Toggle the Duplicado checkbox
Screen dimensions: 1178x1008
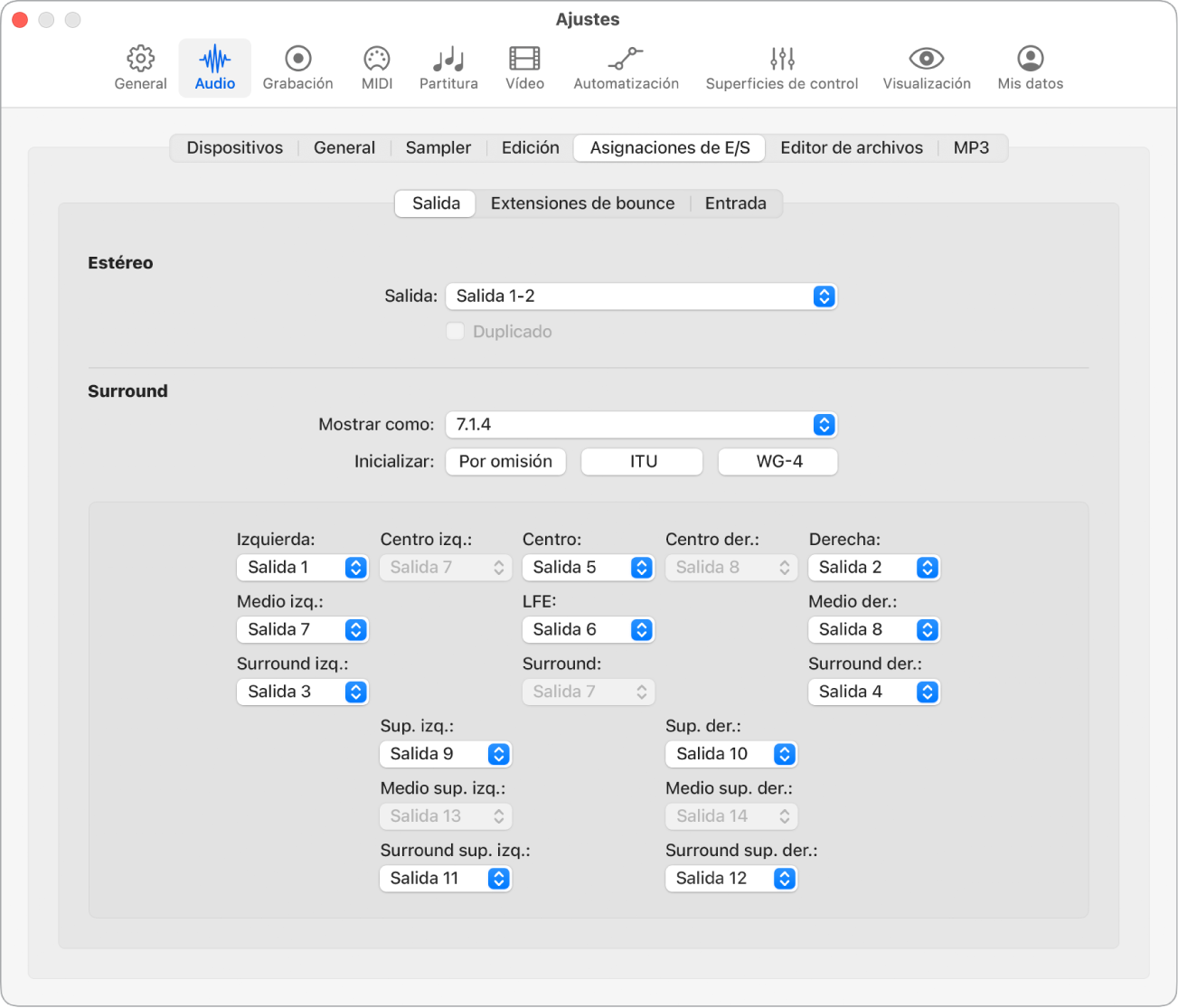click(x=456, y=332)
